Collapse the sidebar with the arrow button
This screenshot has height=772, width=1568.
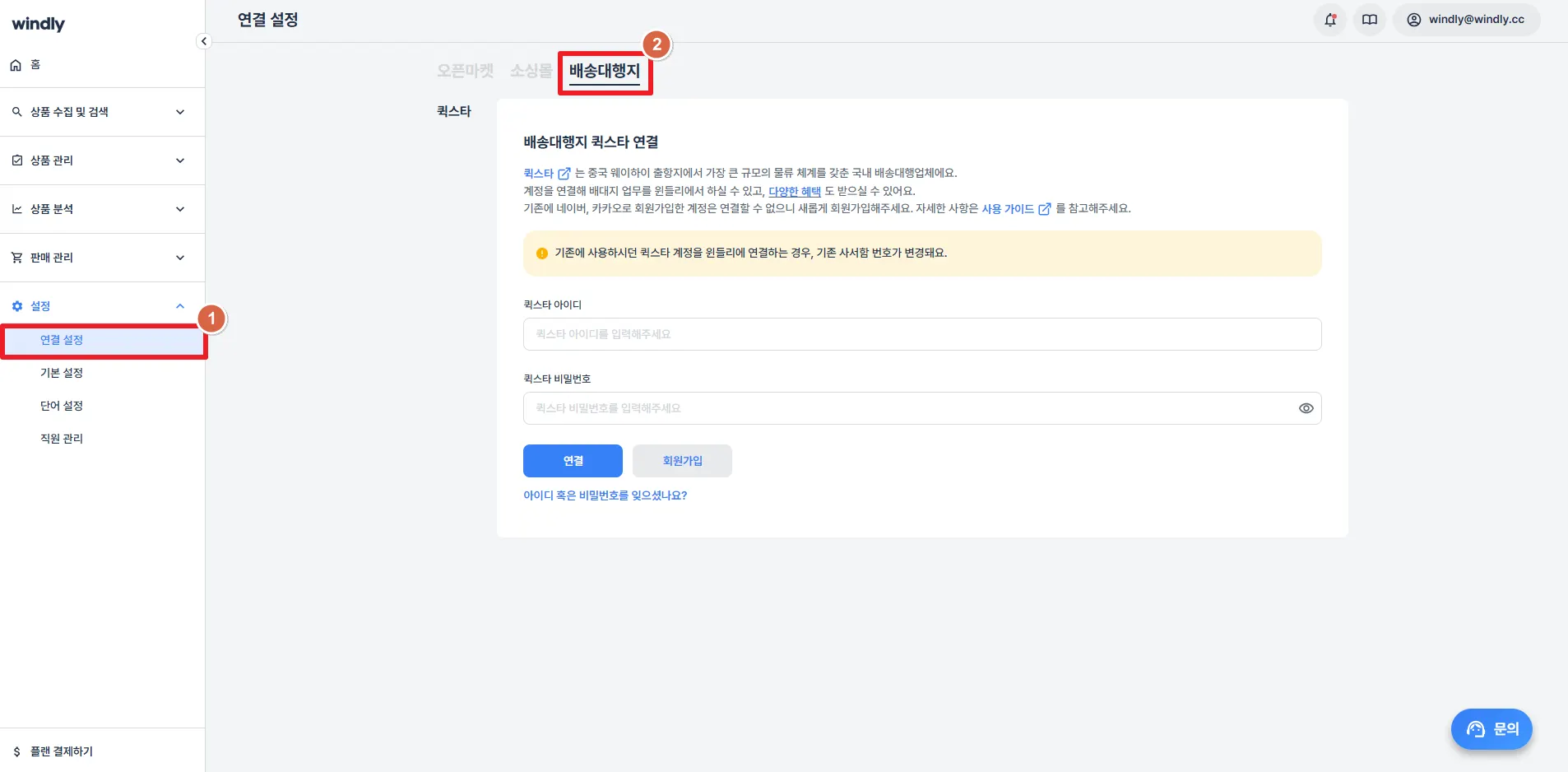pos(204,41)
